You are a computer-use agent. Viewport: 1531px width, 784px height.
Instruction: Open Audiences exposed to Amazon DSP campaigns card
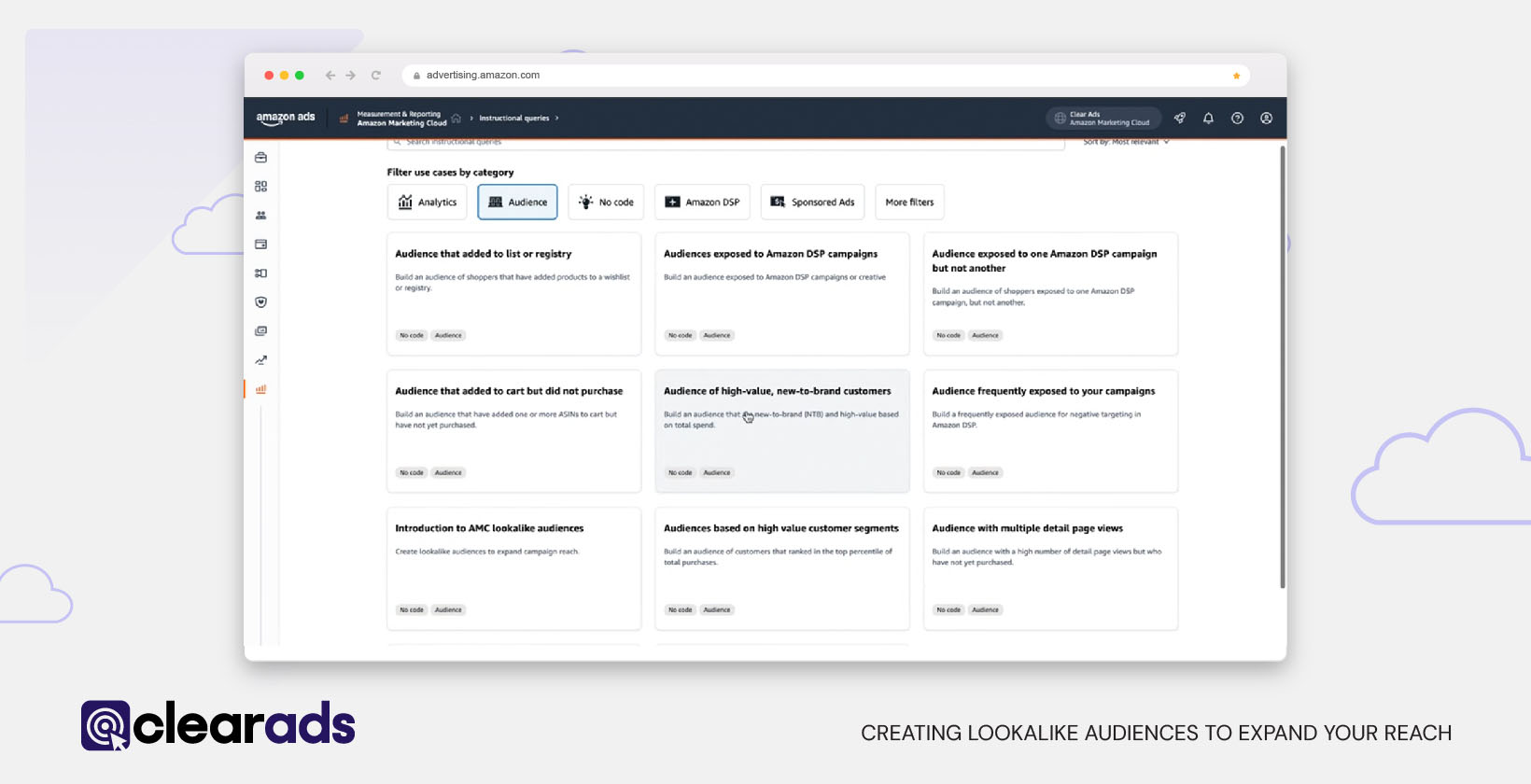pyautogui.click(x=782, y=294)
